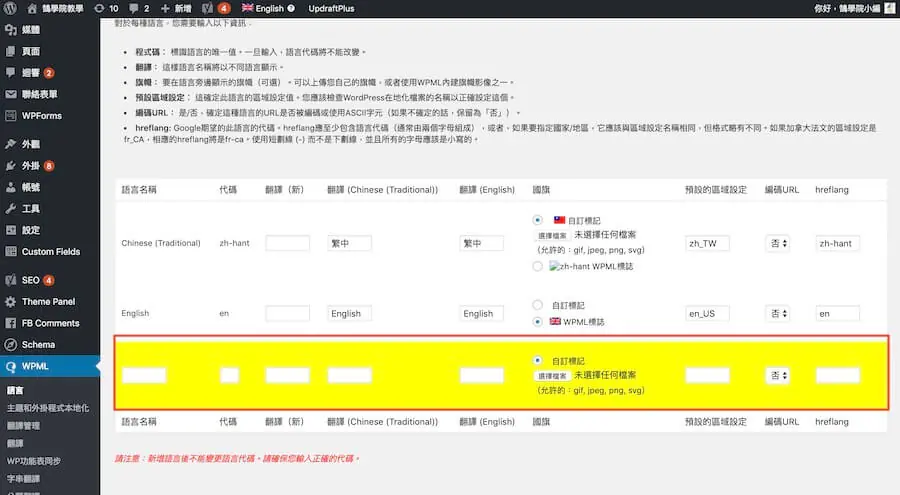
Task: Open encode URL dropdown for Chinese (Traditional)
Action: tap(778, 243)
